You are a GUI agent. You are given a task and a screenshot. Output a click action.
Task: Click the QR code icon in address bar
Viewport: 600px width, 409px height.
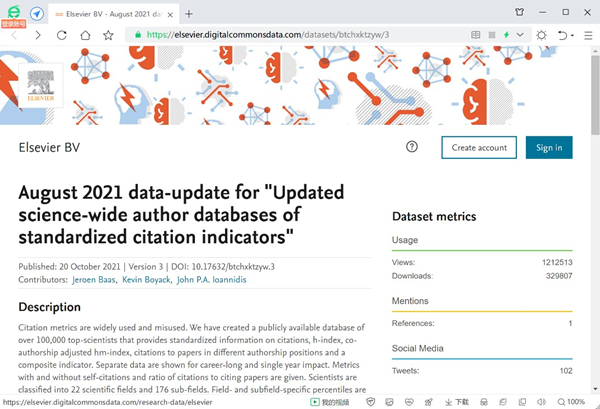click(492, 35)
